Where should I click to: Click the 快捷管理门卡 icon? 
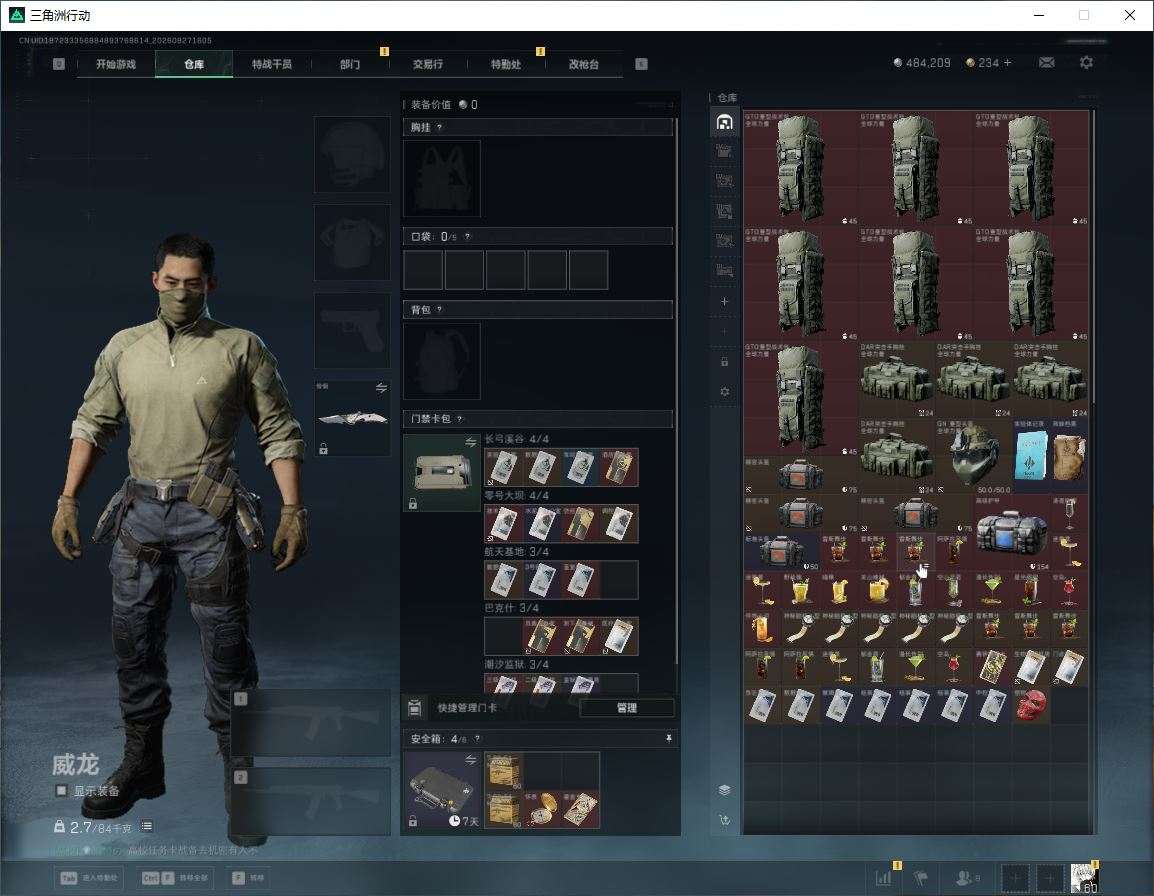[414, 708]
